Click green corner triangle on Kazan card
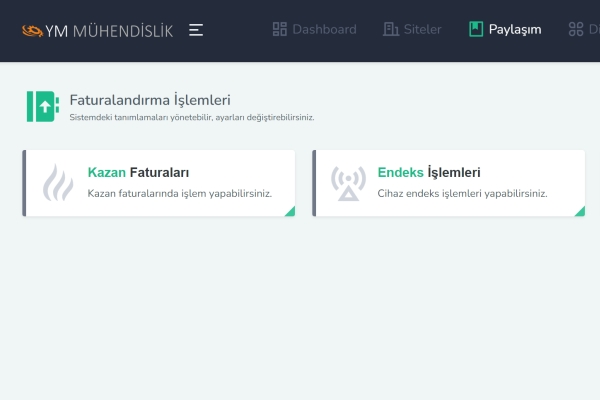The height and width of the screenshot is (400, 600). [x=290, y=212]
